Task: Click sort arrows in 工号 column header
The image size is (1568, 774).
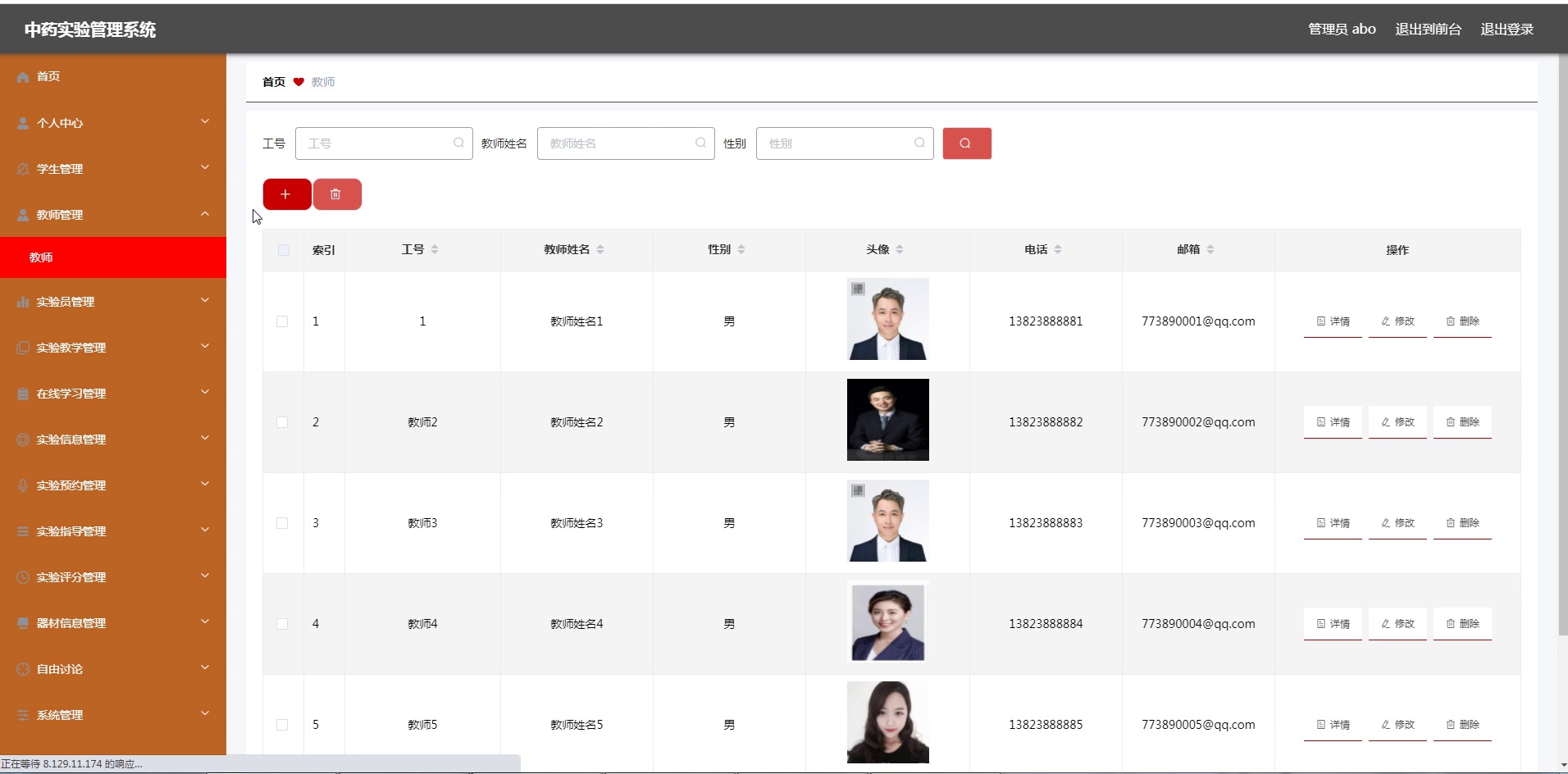Action: (435, 249)
